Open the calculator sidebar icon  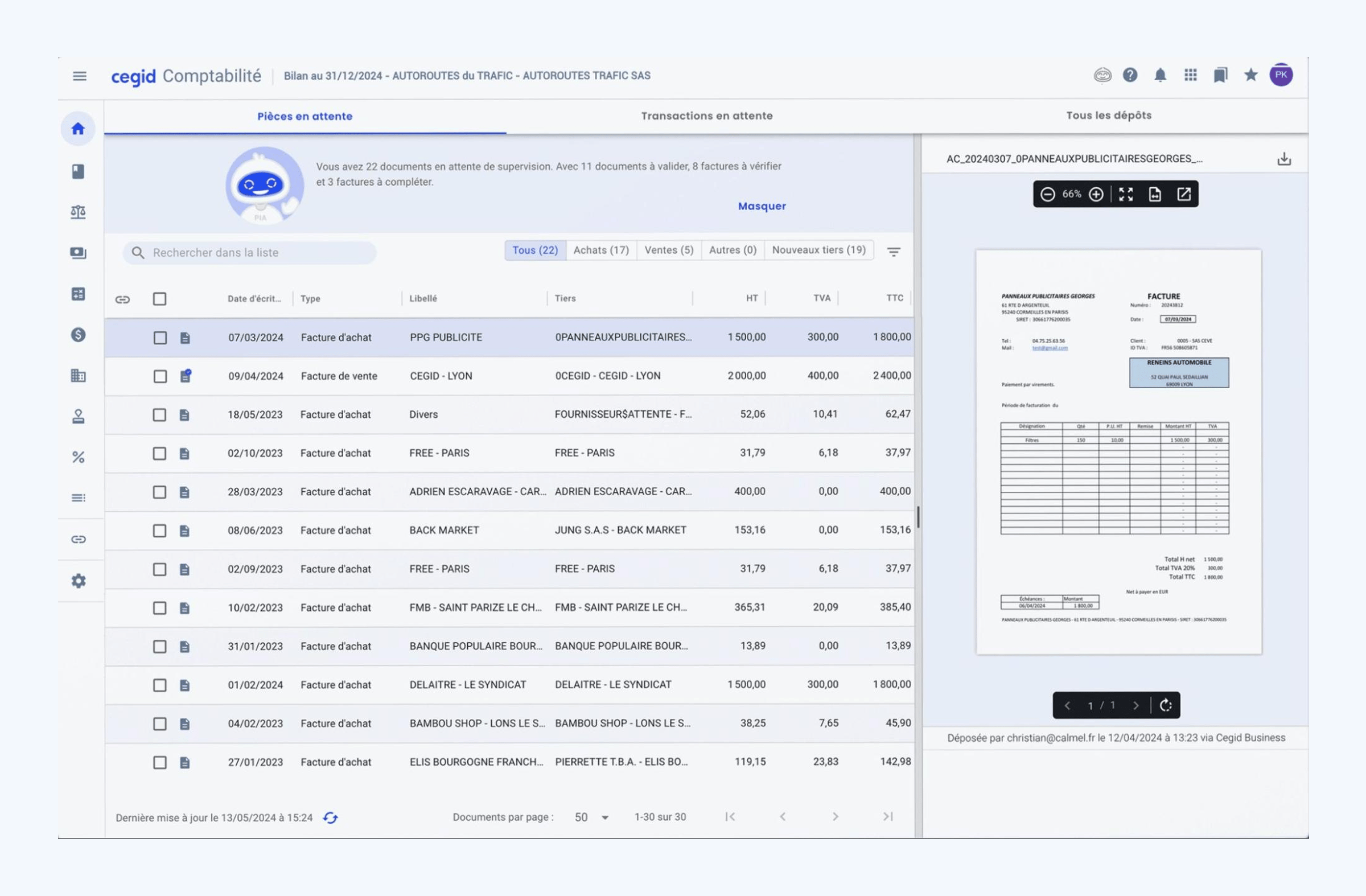tap(78, 294)
